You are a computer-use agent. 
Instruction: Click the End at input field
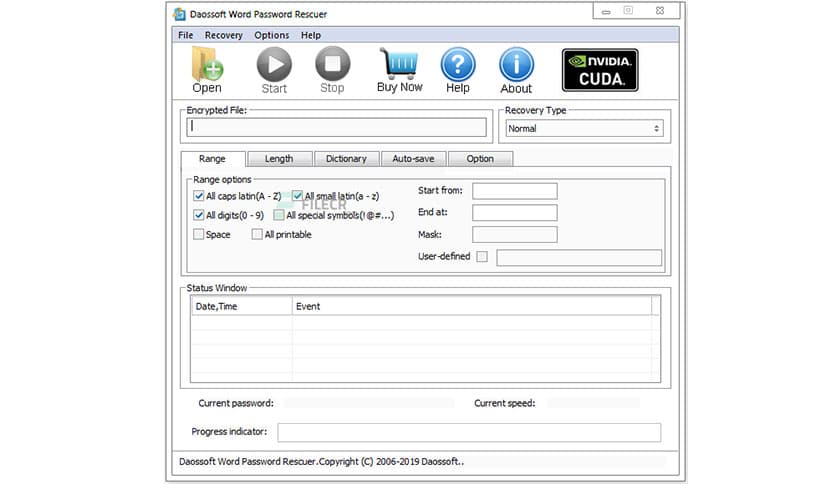pyautogui.click(x=515, y=213)
